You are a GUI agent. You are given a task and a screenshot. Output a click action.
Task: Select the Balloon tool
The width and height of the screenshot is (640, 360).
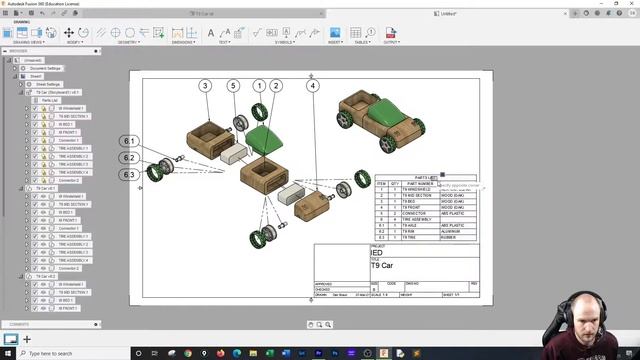pyautogui.click(x=370, y=33)
